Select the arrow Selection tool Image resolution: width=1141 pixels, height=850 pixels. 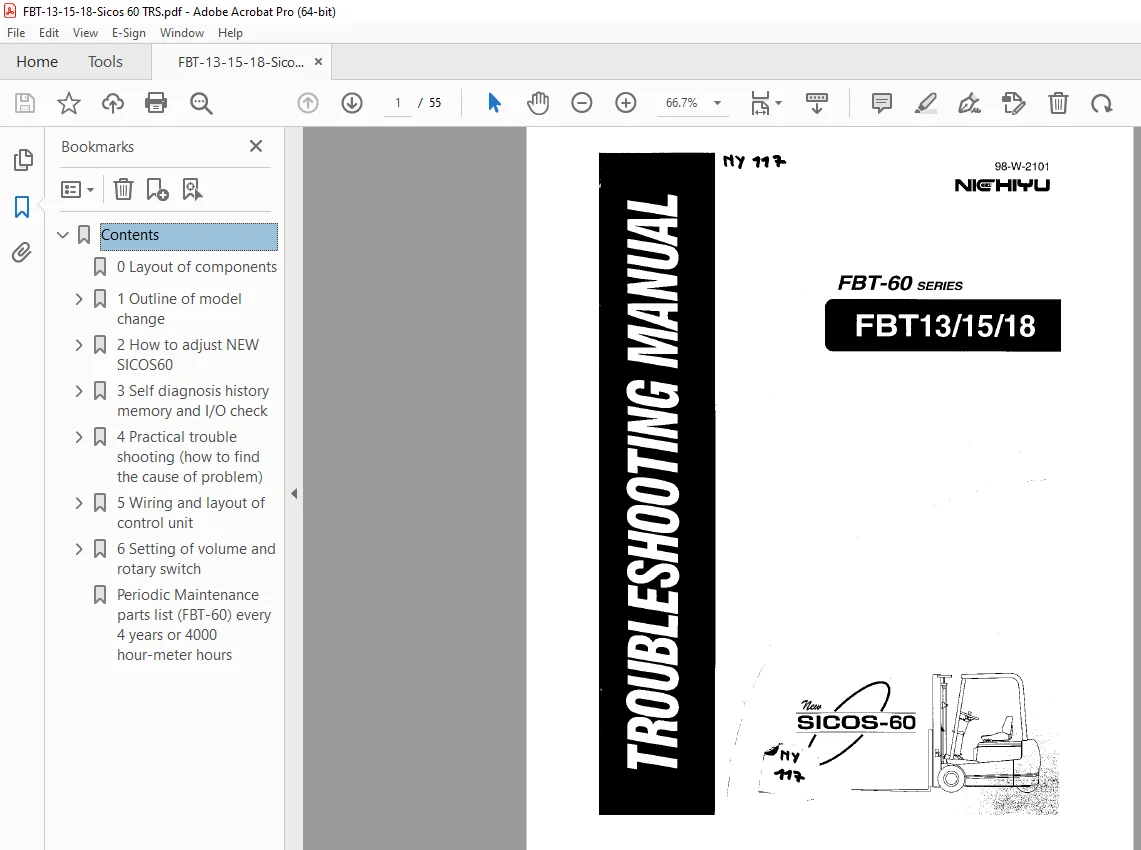(494, 103)
